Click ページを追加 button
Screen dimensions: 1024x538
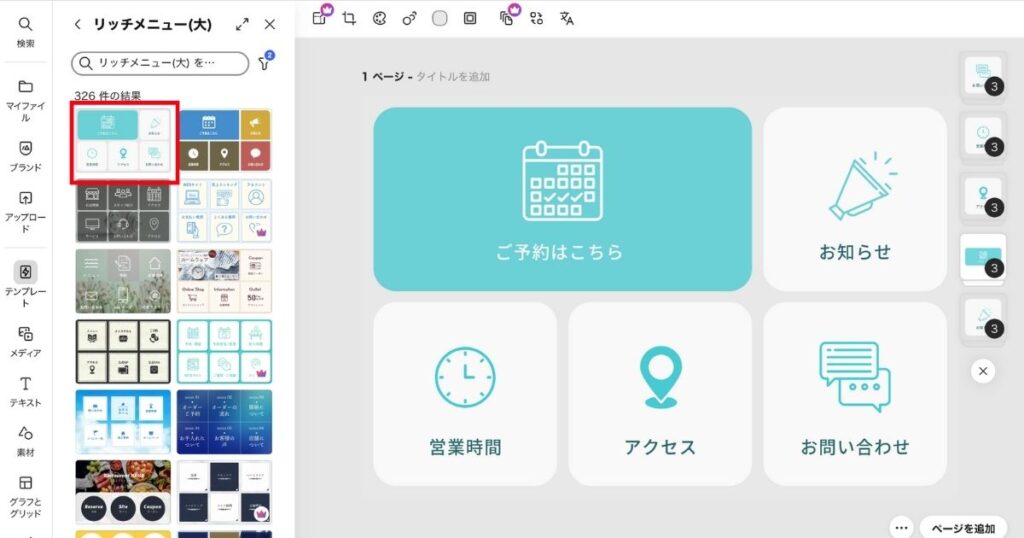pyautogui.click(x=963, y=527)
